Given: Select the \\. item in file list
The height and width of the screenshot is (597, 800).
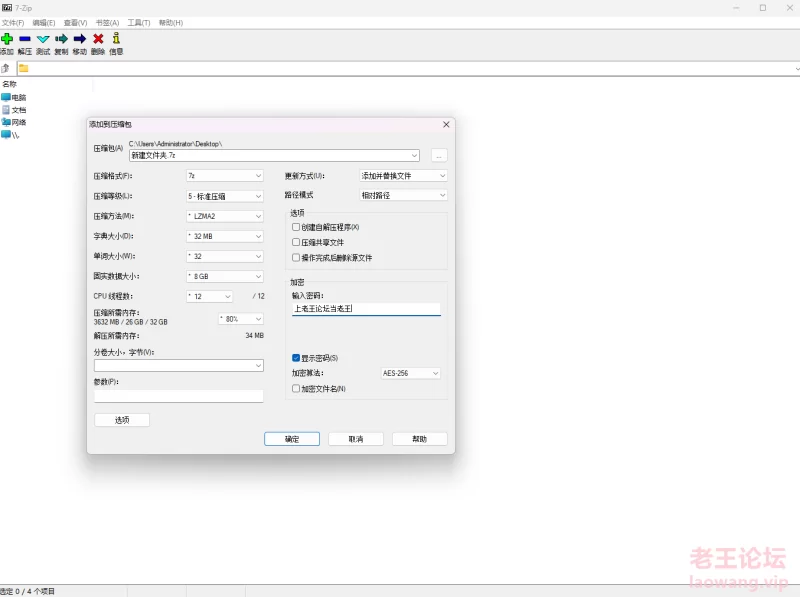Looking at the screenshot, I should (10, 135).
